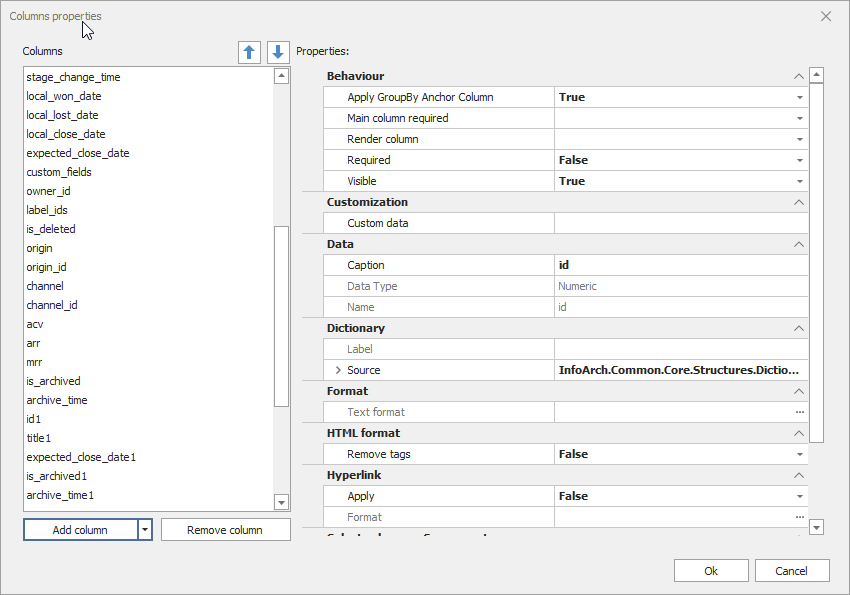
Task: Click the Remove column button
Action: coord(225,530)
